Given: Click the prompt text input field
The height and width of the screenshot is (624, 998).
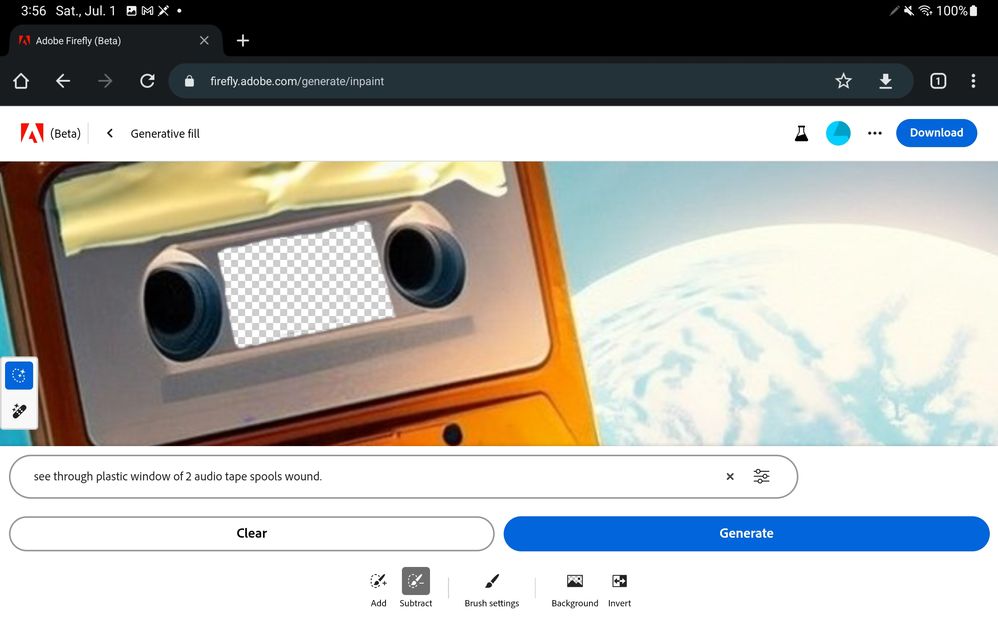Looking at the screenshot, I should tap(404, 476).
